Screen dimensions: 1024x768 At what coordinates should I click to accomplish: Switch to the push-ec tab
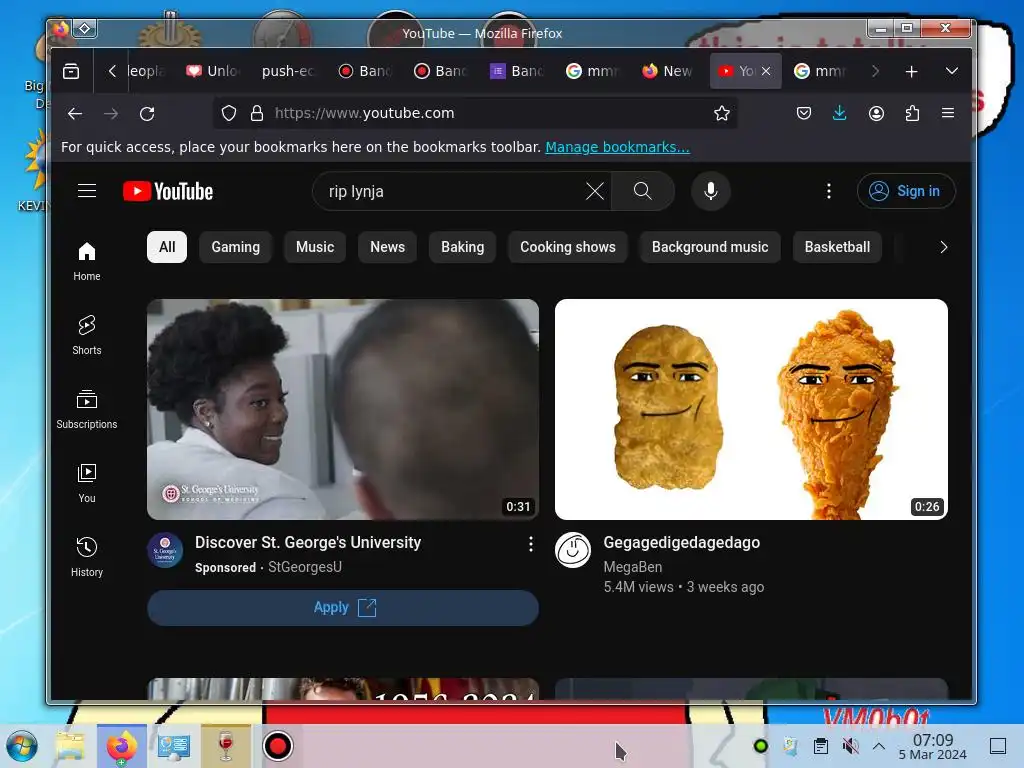coord(288,71)
